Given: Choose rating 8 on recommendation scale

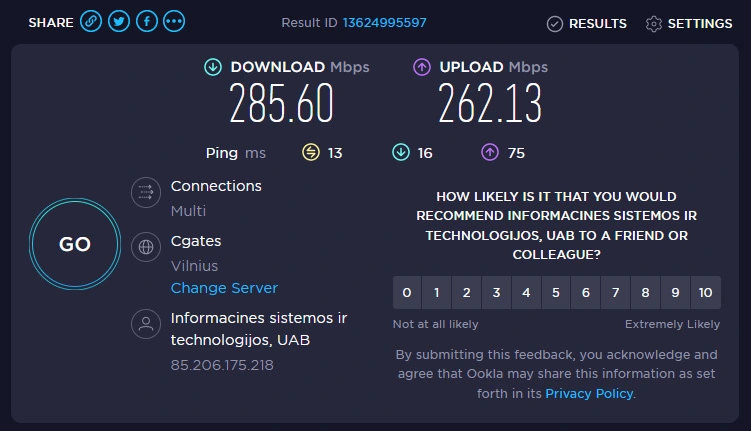Looking at the screenshot, I should click(x=646, y=293).
